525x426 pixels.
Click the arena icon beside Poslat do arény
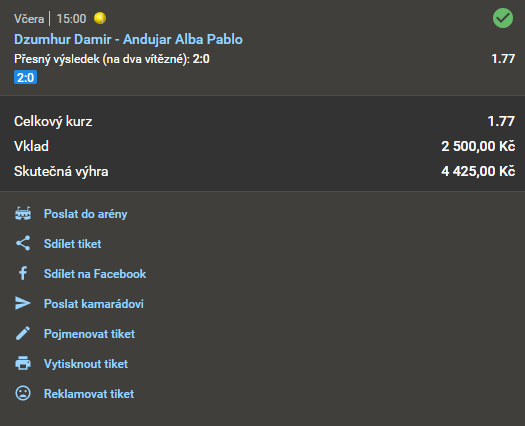click(x=23, y=214)
